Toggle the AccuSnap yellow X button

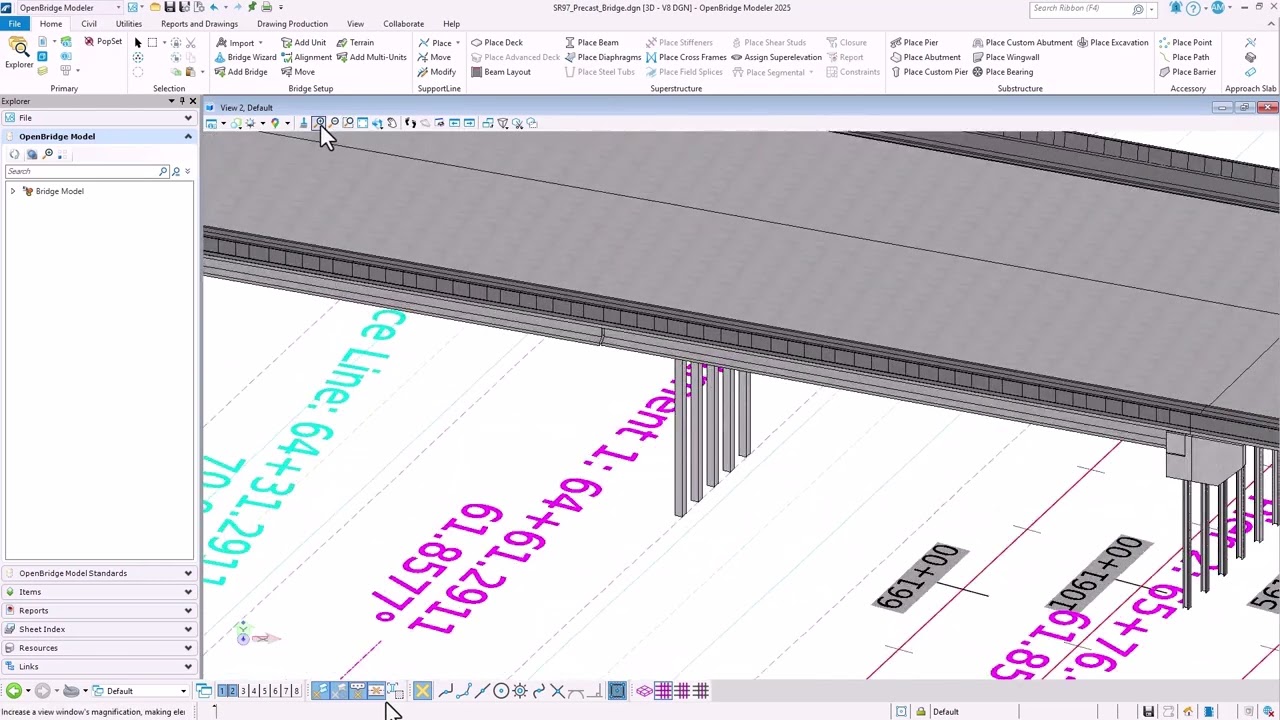[422, 691]
